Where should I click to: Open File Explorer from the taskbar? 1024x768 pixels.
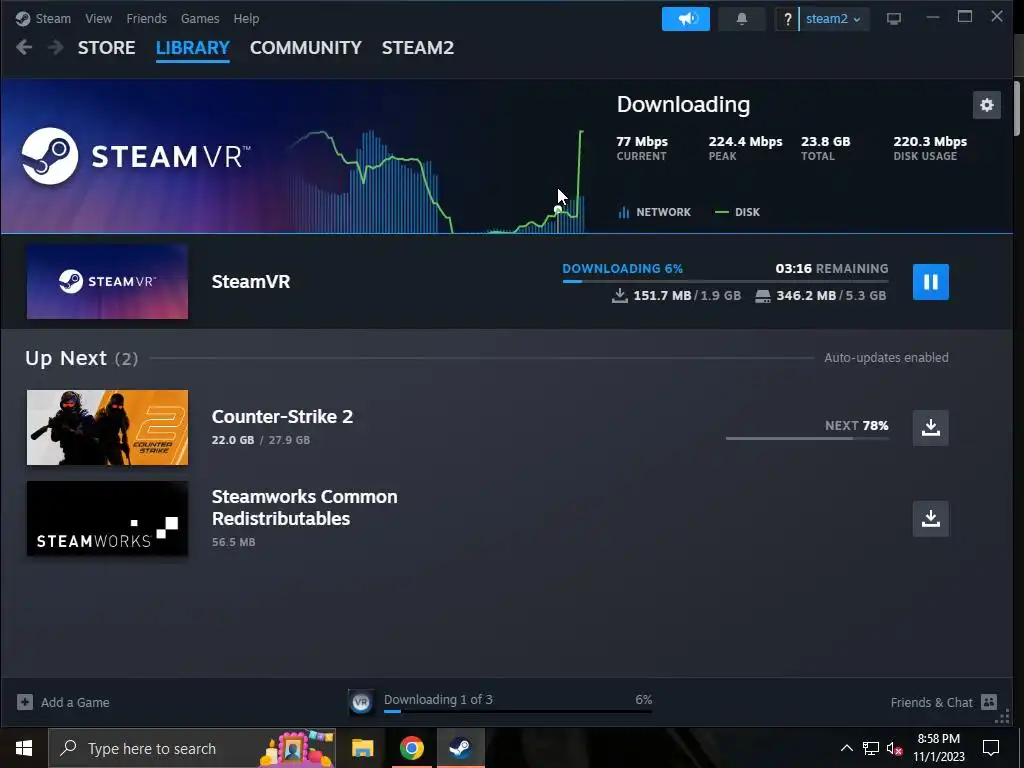pos(362,748)
